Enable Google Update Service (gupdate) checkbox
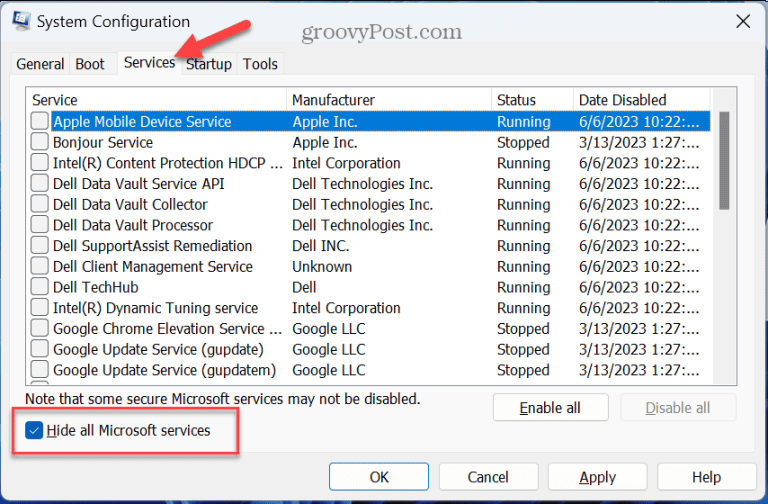This screenshot has width=768, height=504. pos(40,348)
